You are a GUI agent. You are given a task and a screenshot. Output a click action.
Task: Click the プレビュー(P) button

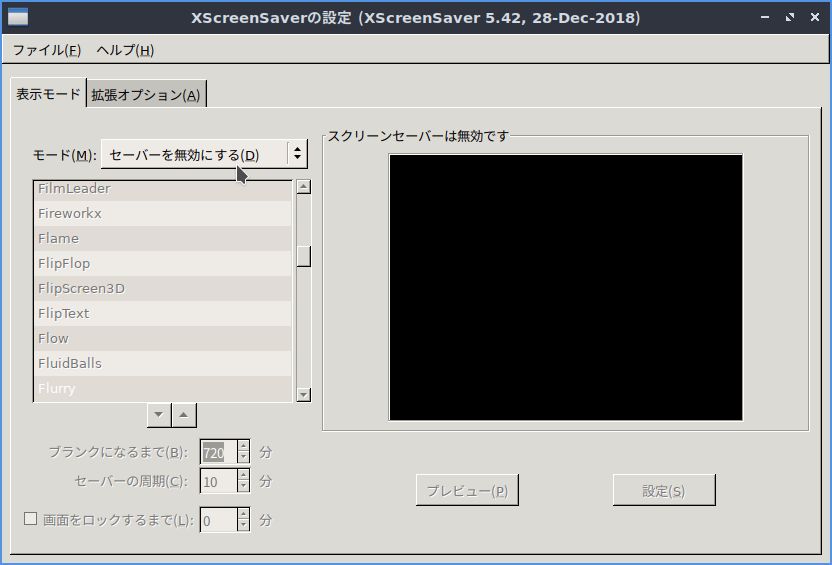point(467,490)
